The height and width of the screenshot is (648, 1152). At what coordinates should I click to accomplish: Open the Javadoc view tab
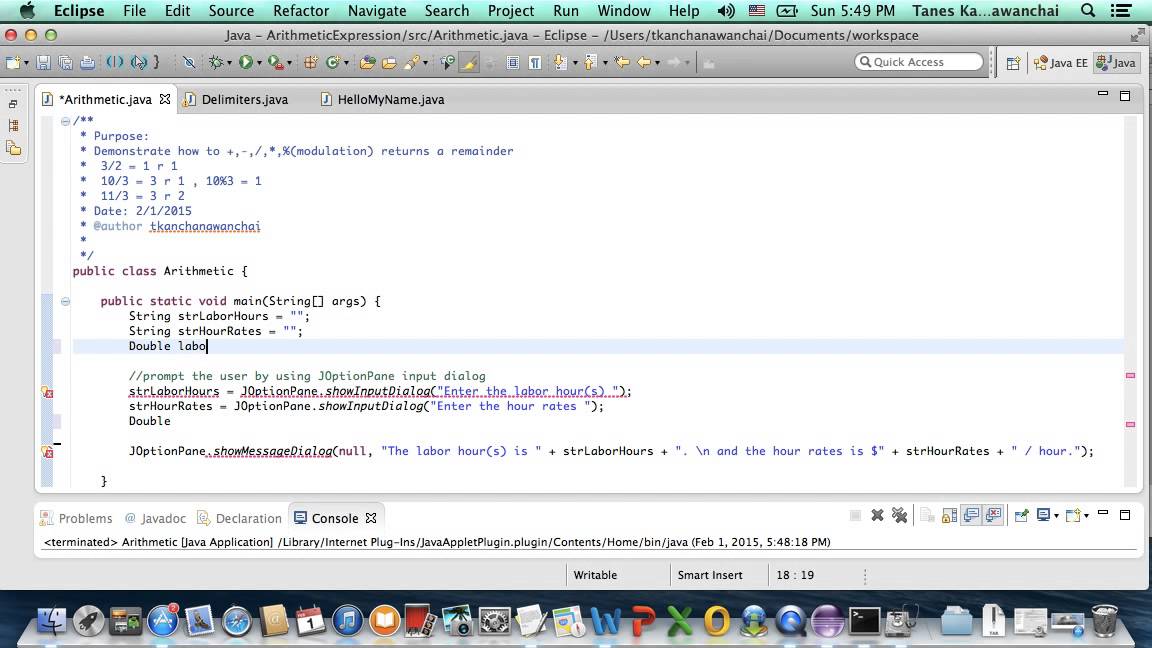click(x=154, y=518)
